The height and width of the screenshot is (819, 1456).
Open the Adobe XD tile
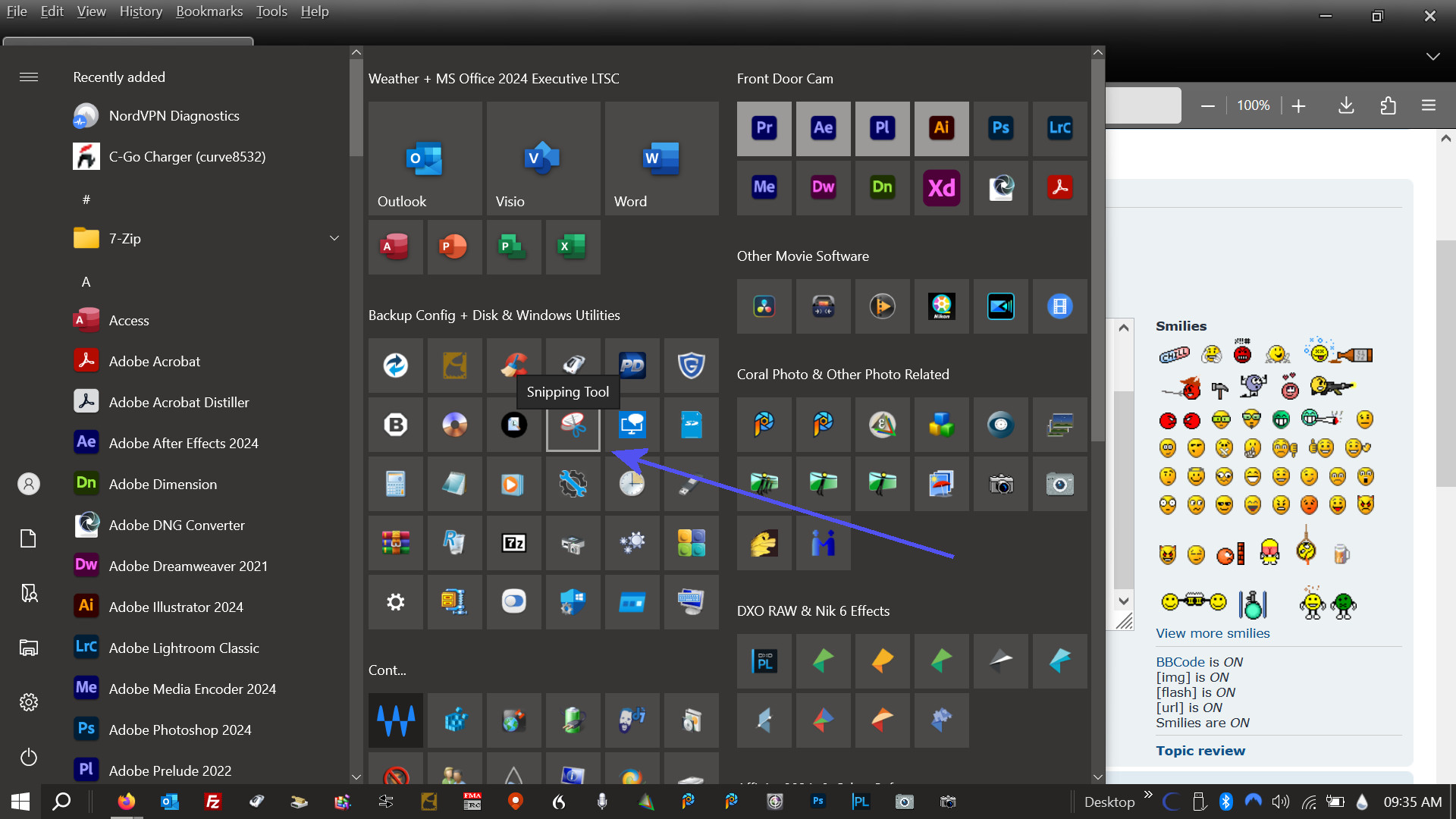pos(942,187)
